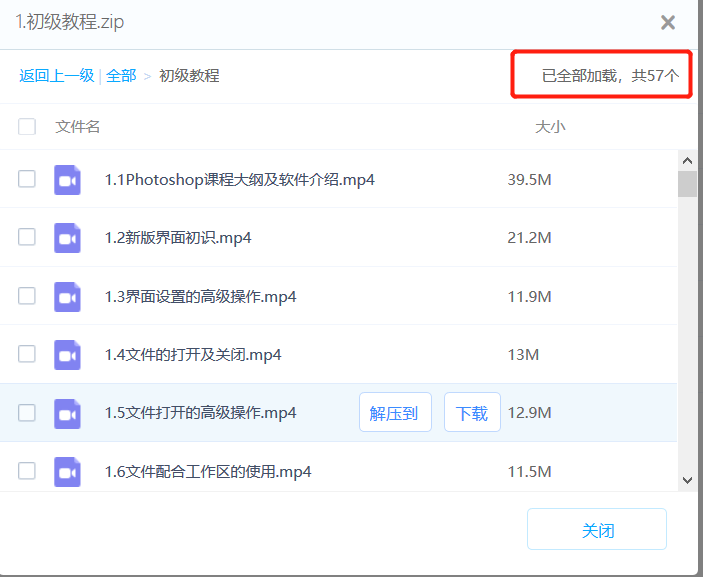Click the 大小 column header
This screenshot has height=577, width=703.
tap(550, 127)
